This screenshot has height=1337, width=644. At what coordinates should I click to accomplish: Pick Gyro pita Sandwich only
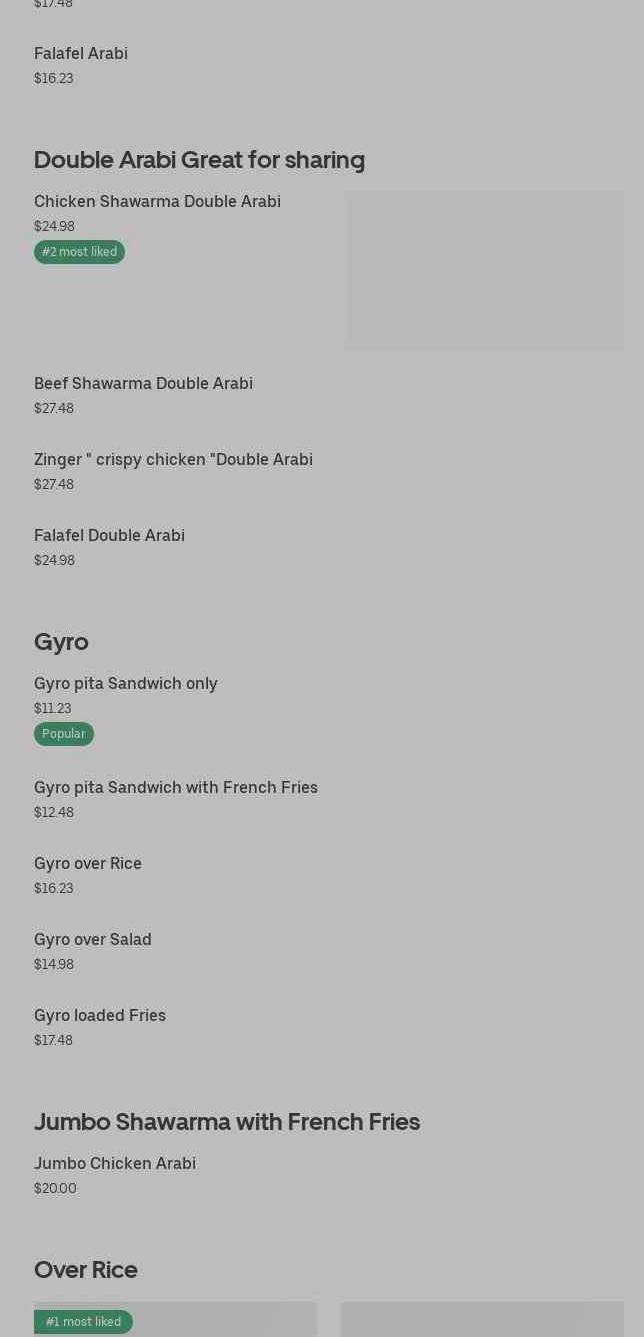[x=126, y=684]
